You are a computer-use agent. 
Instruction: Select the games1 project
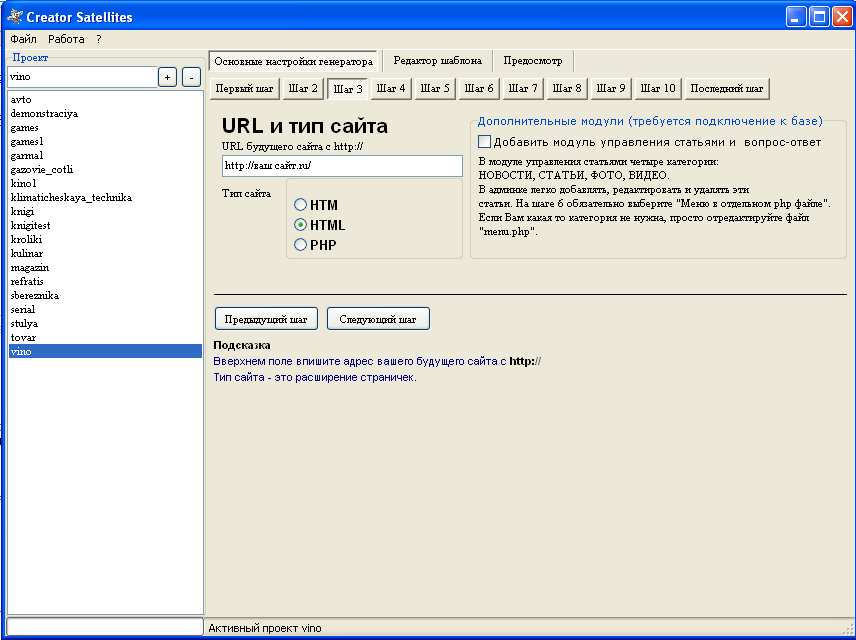pyautogui.click(x=105, y=141)
